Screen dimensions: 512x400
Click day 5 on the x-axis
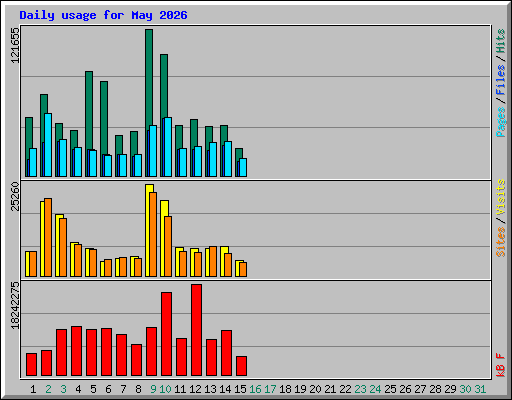click(x=93, y=389)
